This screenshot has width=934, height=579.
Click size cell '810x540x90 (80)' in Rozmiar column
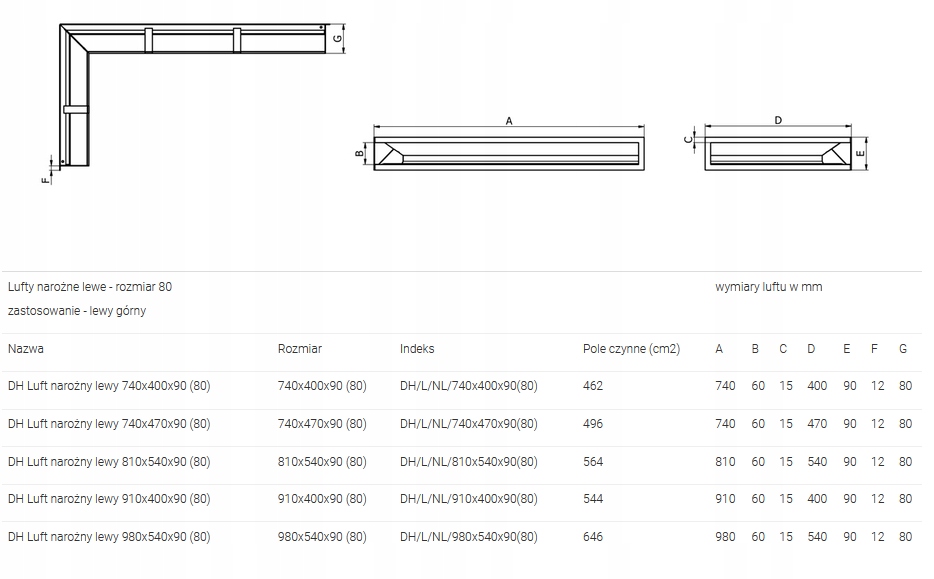(x=322, y=462)
